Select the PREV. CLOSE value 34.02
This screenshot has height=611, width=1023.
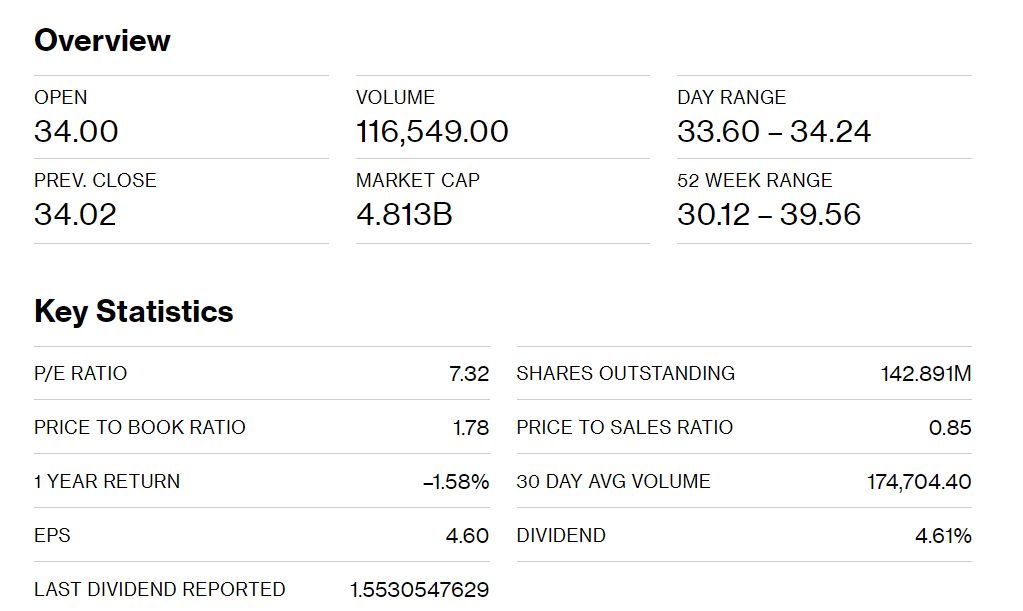click(75, 215)
